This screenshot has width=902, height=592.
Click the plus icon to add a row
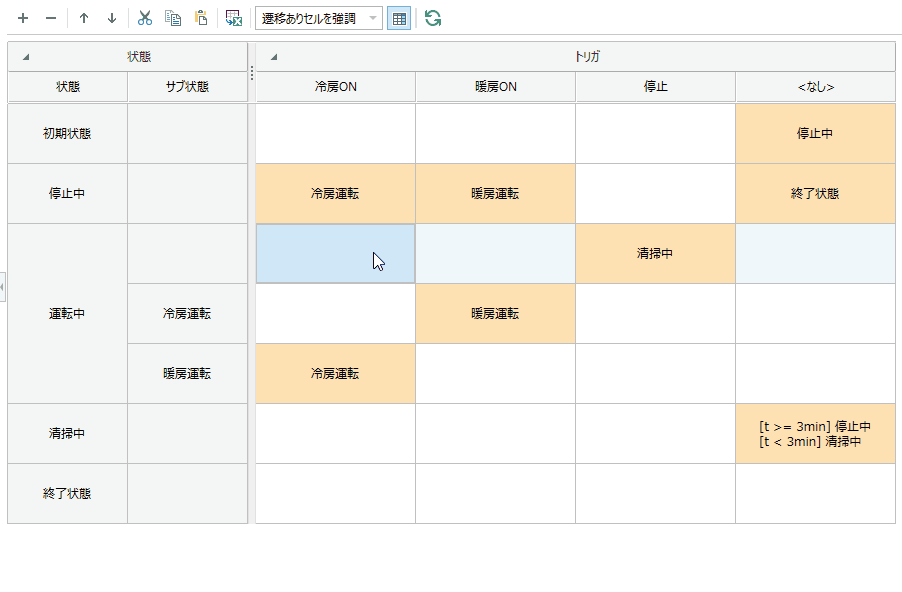[x=23, y=18]
